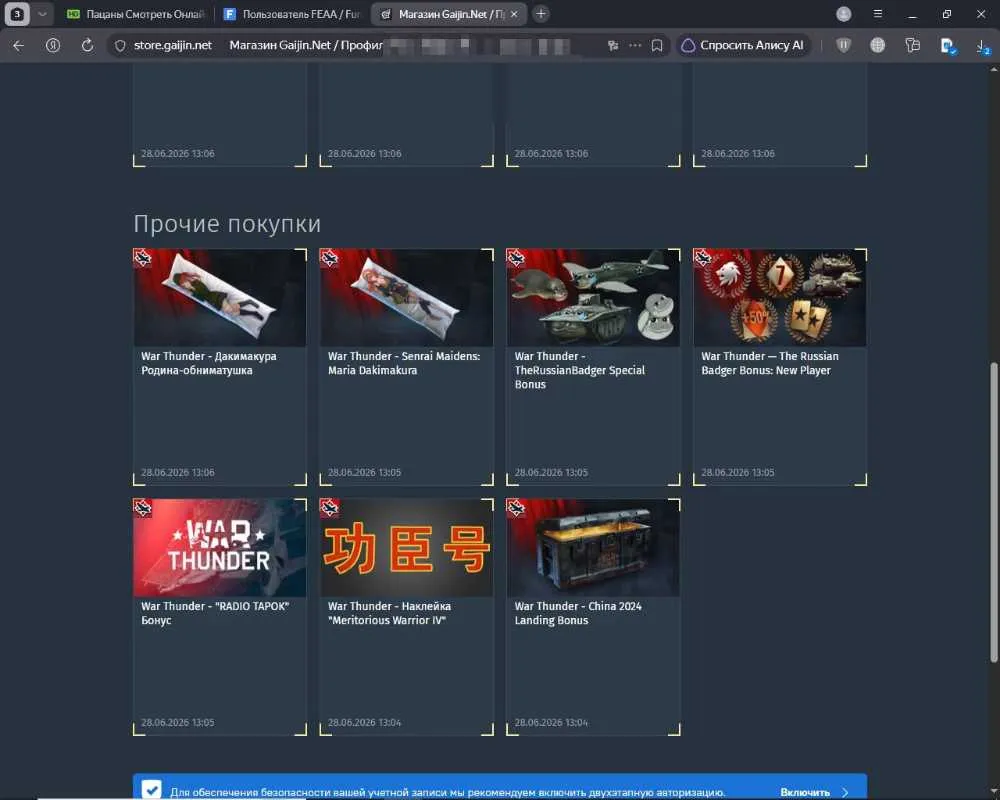Image resolution: width=1000 pixels, height=800 pixels.
Task: Click the Спросить Алису AI button
Action: click(x=744, y=45)
